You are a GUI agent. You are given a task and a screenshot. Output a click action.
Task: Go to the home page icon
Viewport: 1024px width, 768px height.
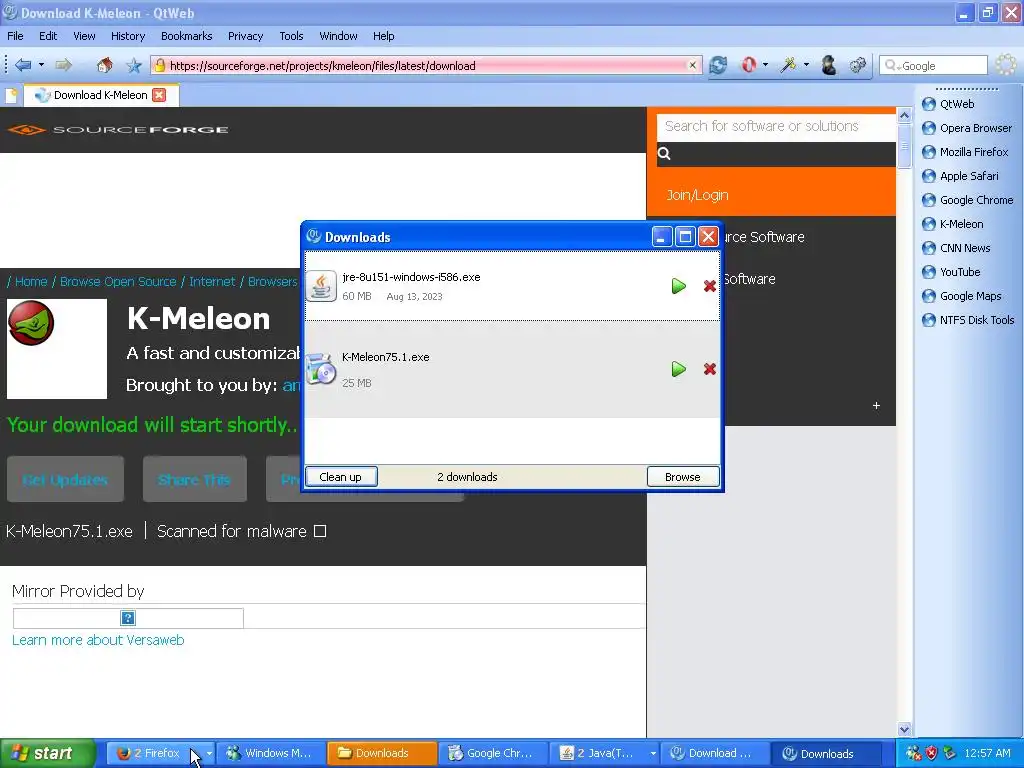[x=104, y=65]
